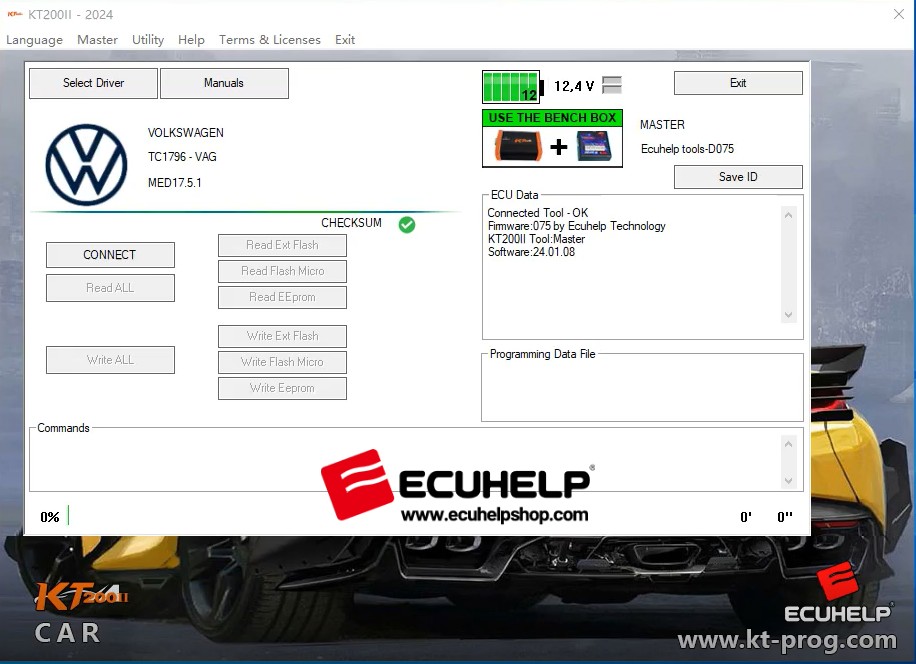Click the ECU Data scroll down arrow
Screen dimensions: 916x664
click(789, 315)
